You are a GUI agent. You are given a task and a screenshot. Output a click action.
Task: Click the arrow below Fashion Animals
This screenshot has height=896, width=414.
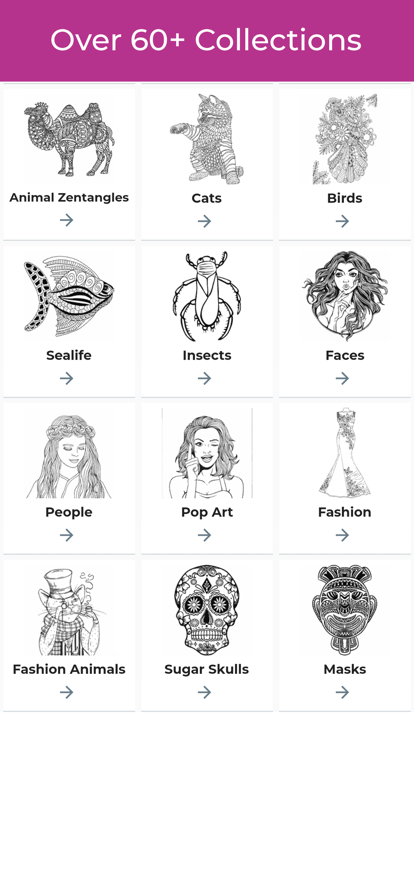click(x=67, y=692)
